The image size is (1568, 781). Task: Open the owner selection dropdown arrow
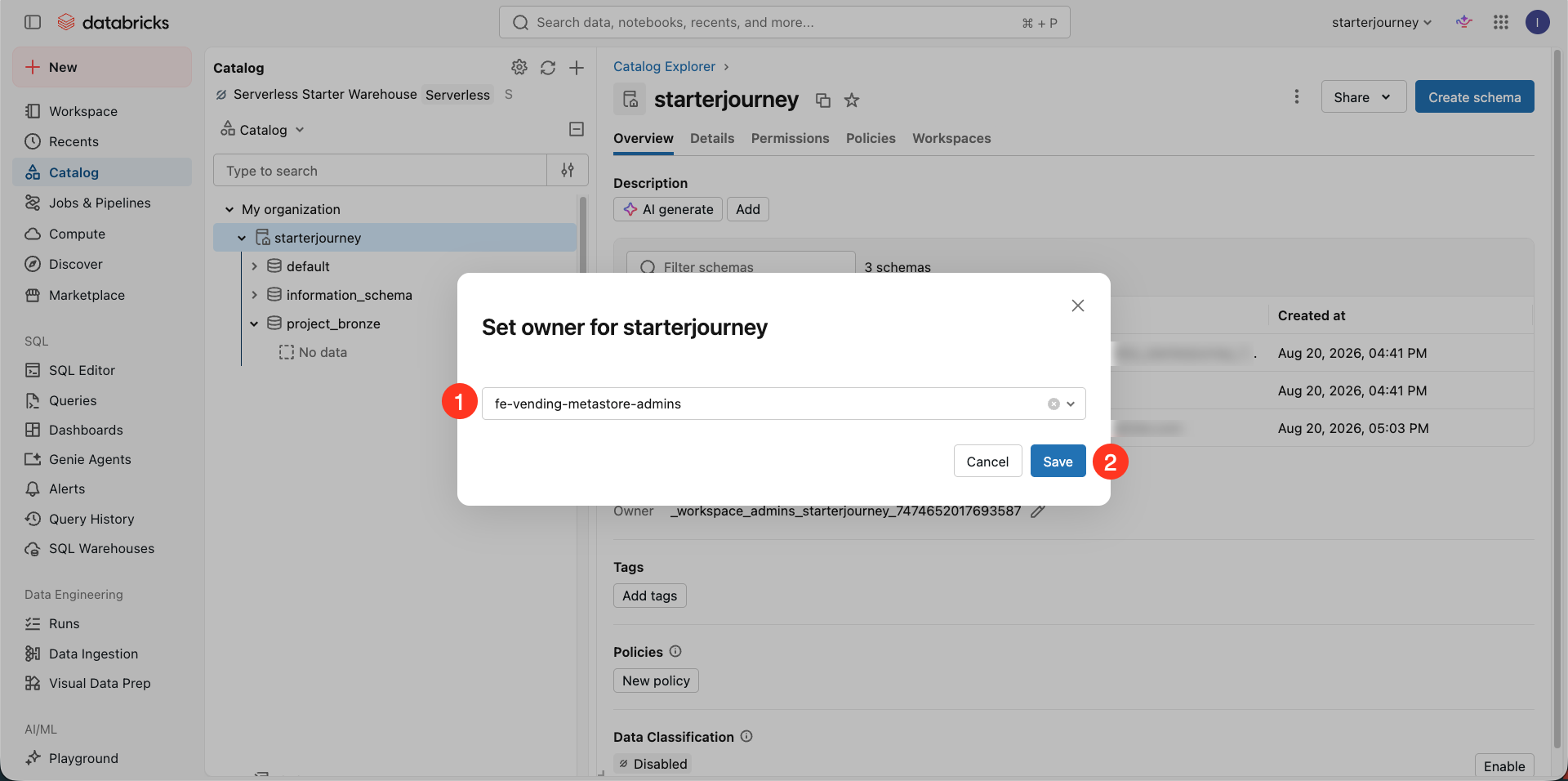click(x=1071, y=404)
